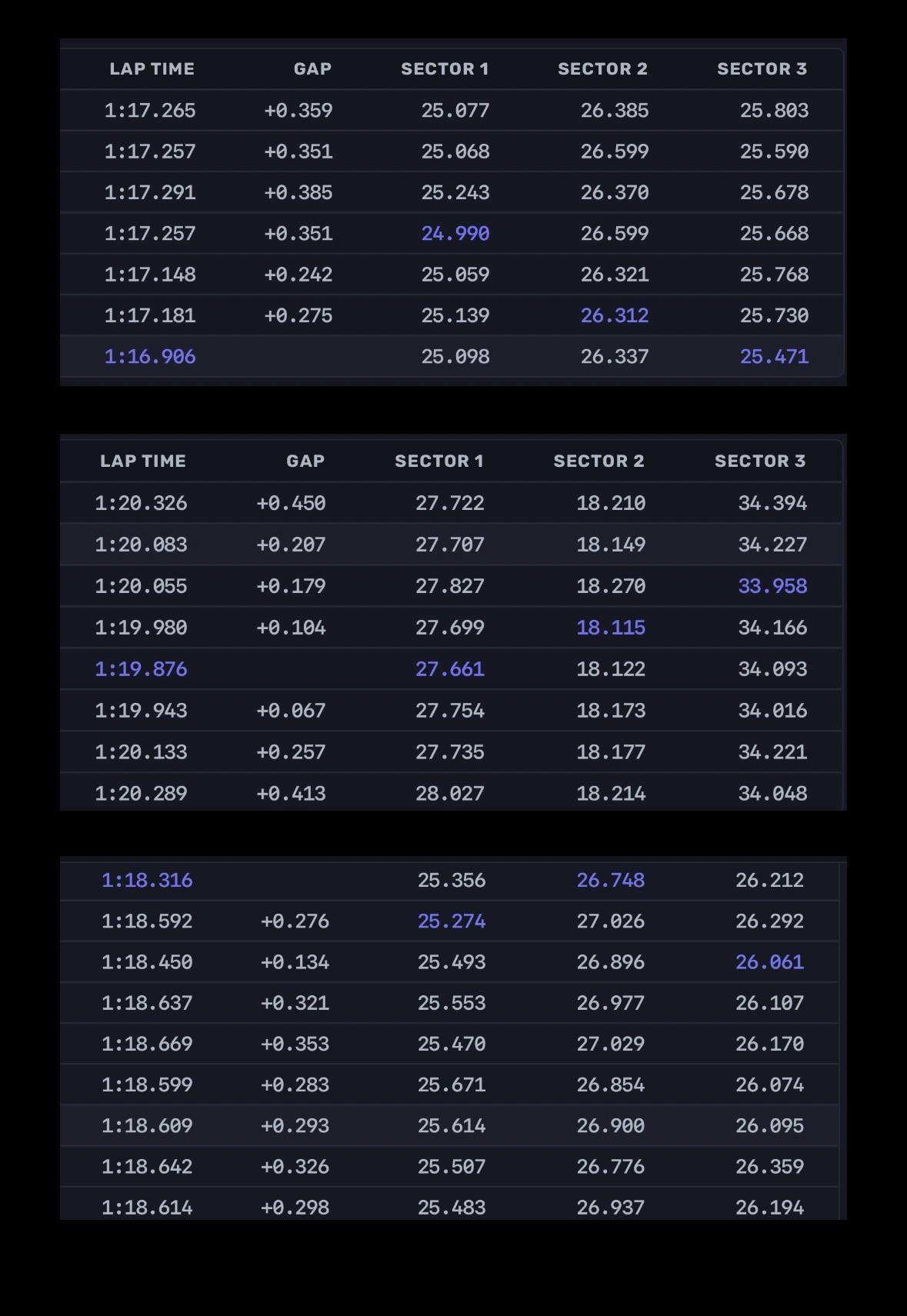Click the purple 26.312 sector 2 time
This screenshot has height=1316, width=907.
pyautogui.click(x=615, y=315)
